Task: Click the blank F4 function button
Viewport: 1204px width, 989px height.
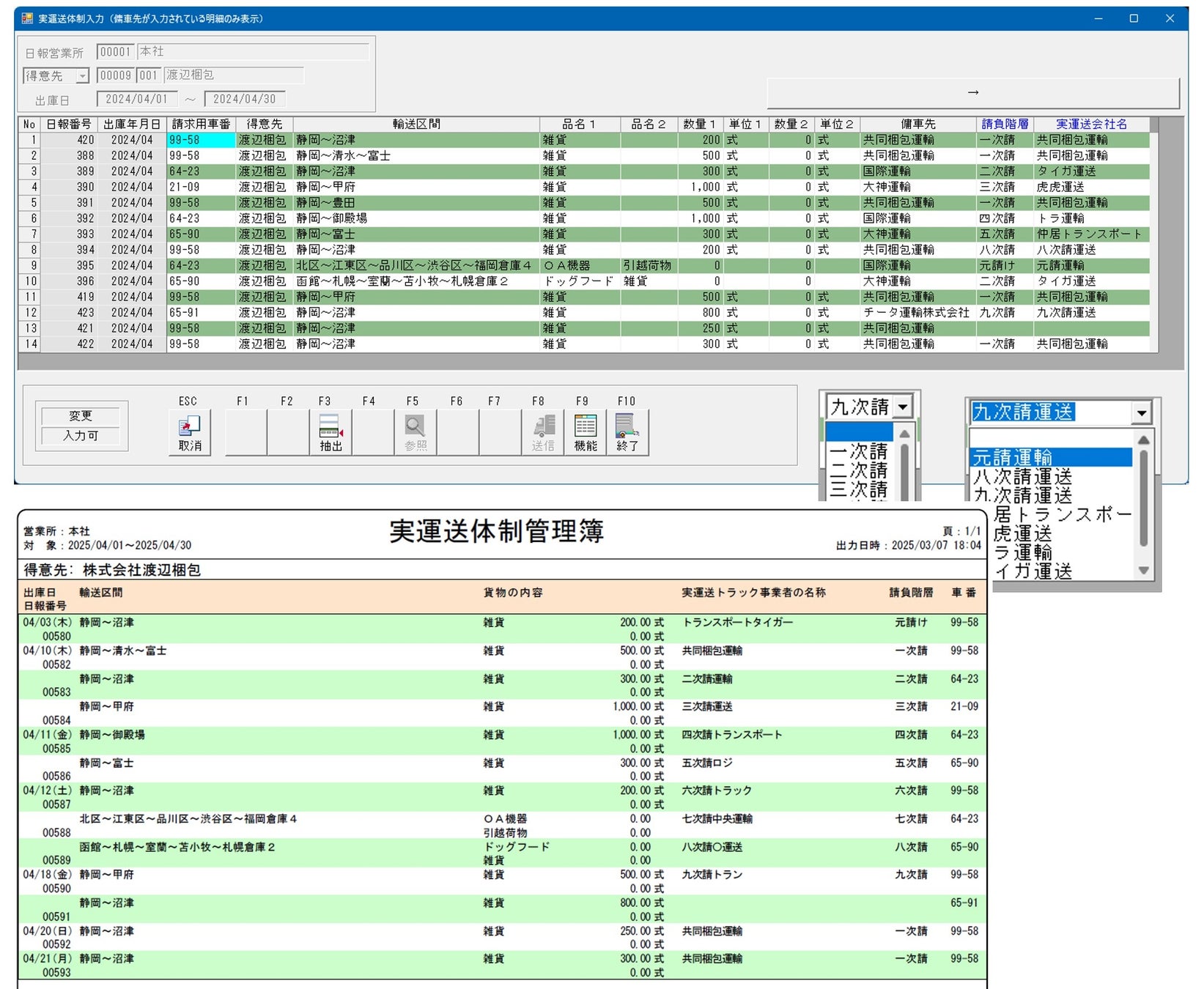Action: 373,432
